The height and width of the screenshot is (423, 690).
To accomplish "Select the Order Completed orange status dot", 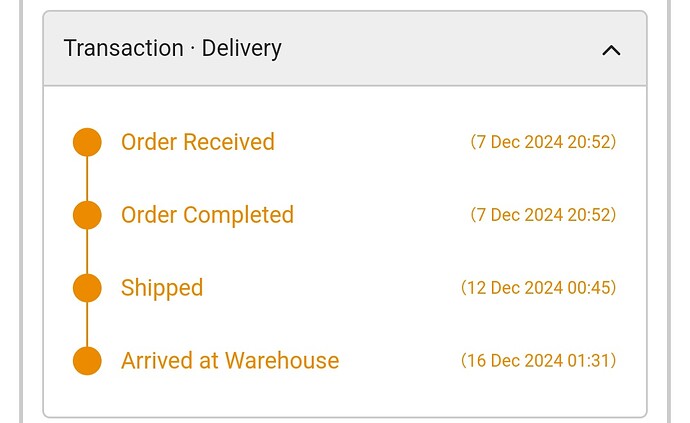I will tap(87, 215).
